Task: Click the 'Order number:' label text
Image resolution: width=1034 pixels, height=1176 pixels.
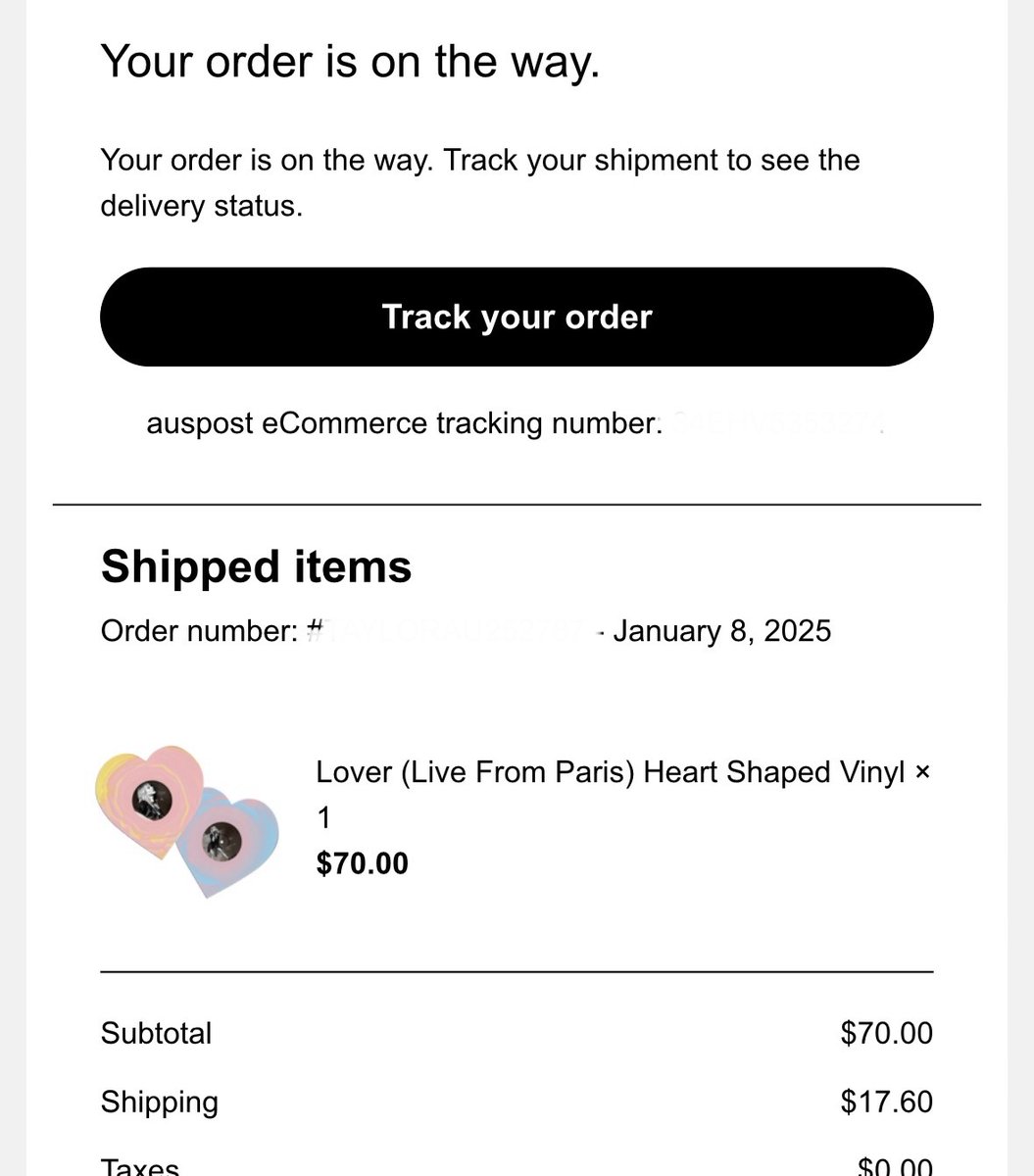Action: click(x=198, y=630)
